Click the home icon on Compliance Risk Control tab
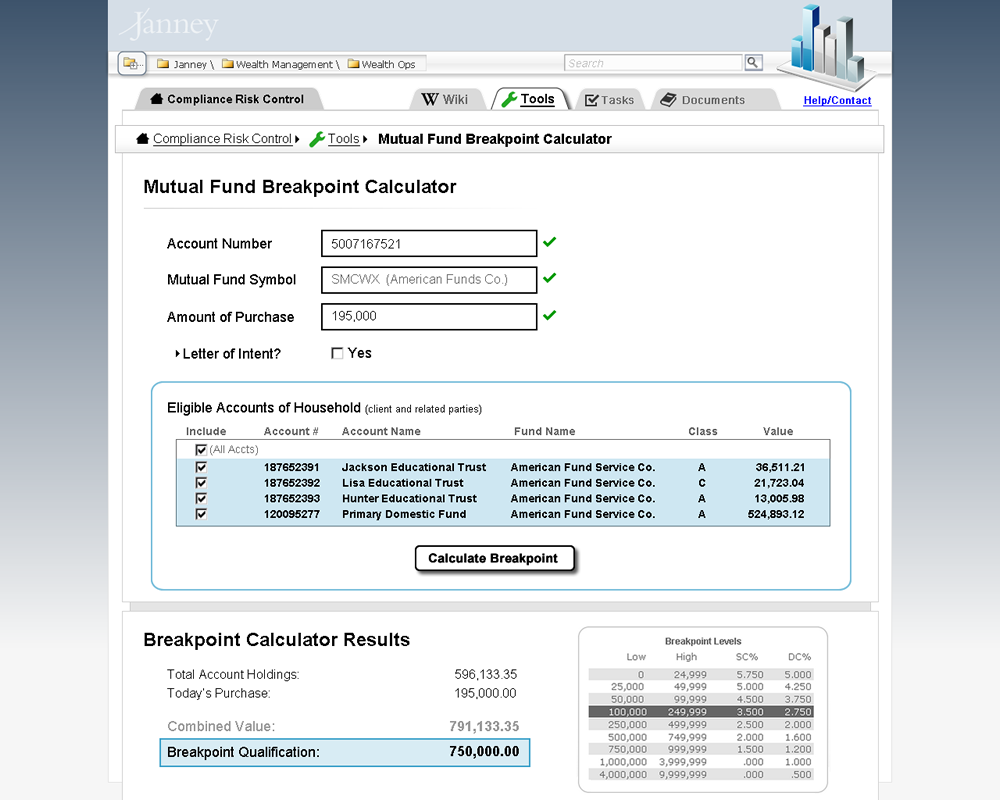 (155, 98)
